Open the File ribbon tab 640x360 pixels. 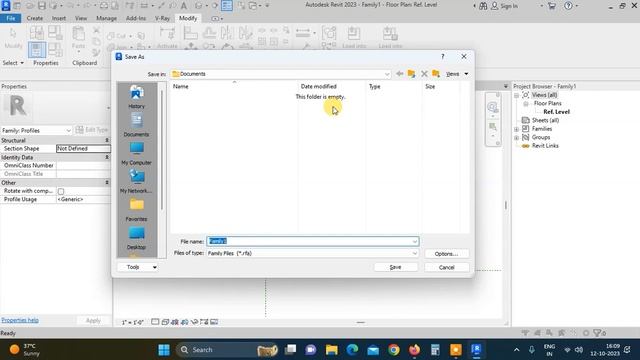pyautogui.click(x=11, y=18)
